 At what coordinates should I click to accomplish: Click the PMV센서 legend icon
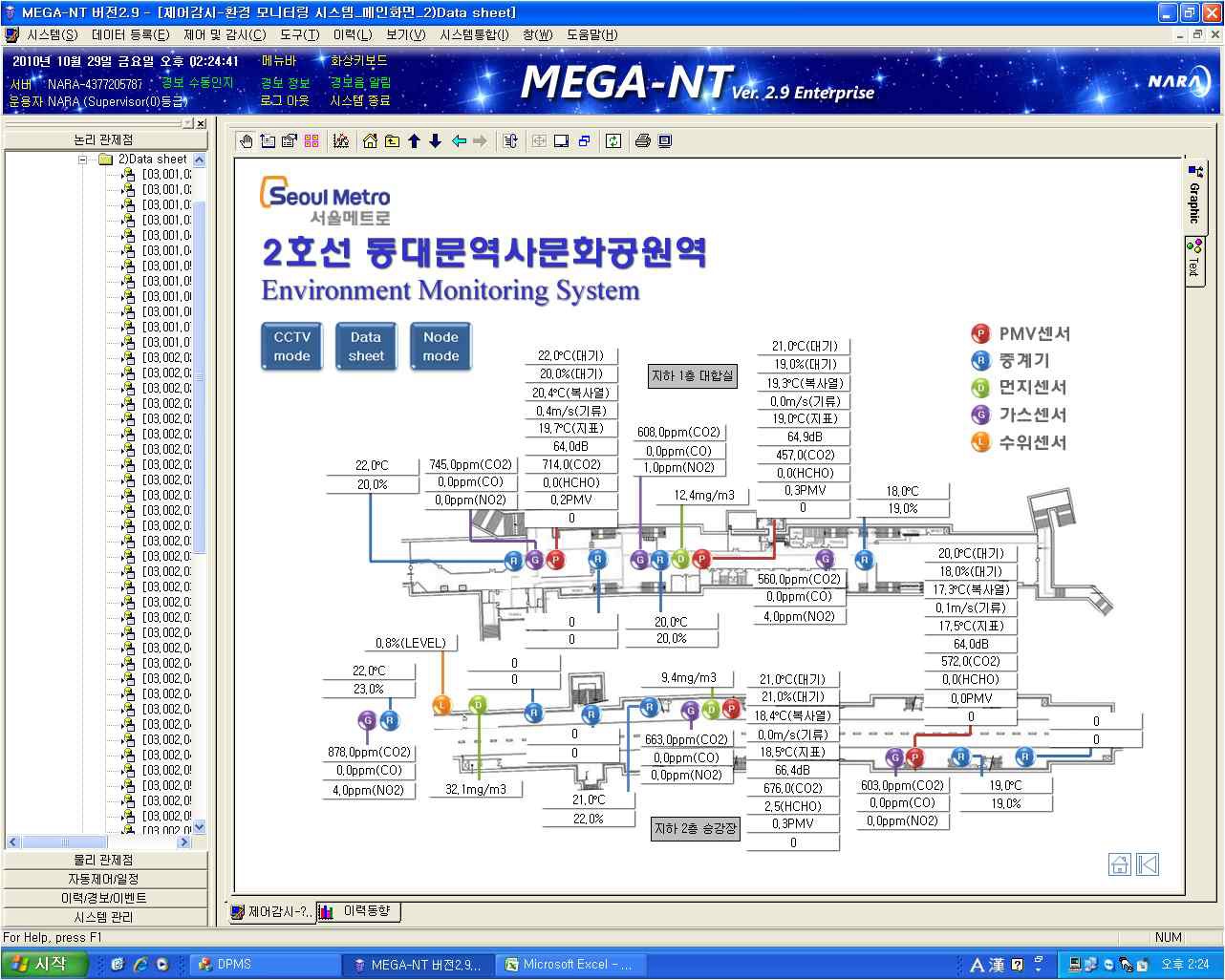tap(980, 333)
